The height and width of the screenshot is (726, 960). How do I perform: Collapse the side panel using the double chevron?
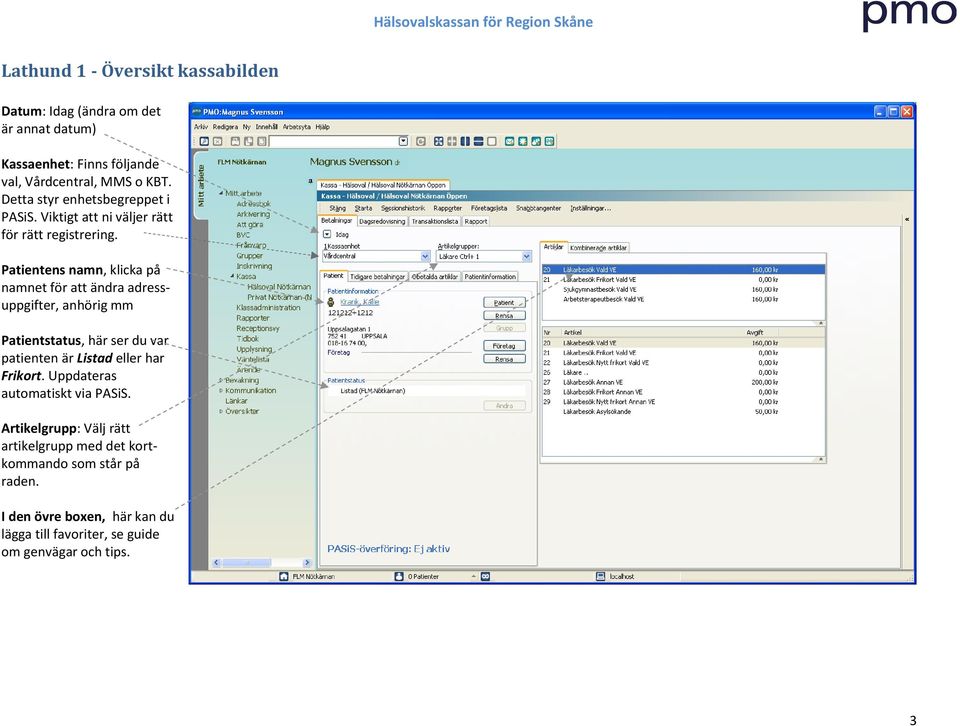[907, 219]
